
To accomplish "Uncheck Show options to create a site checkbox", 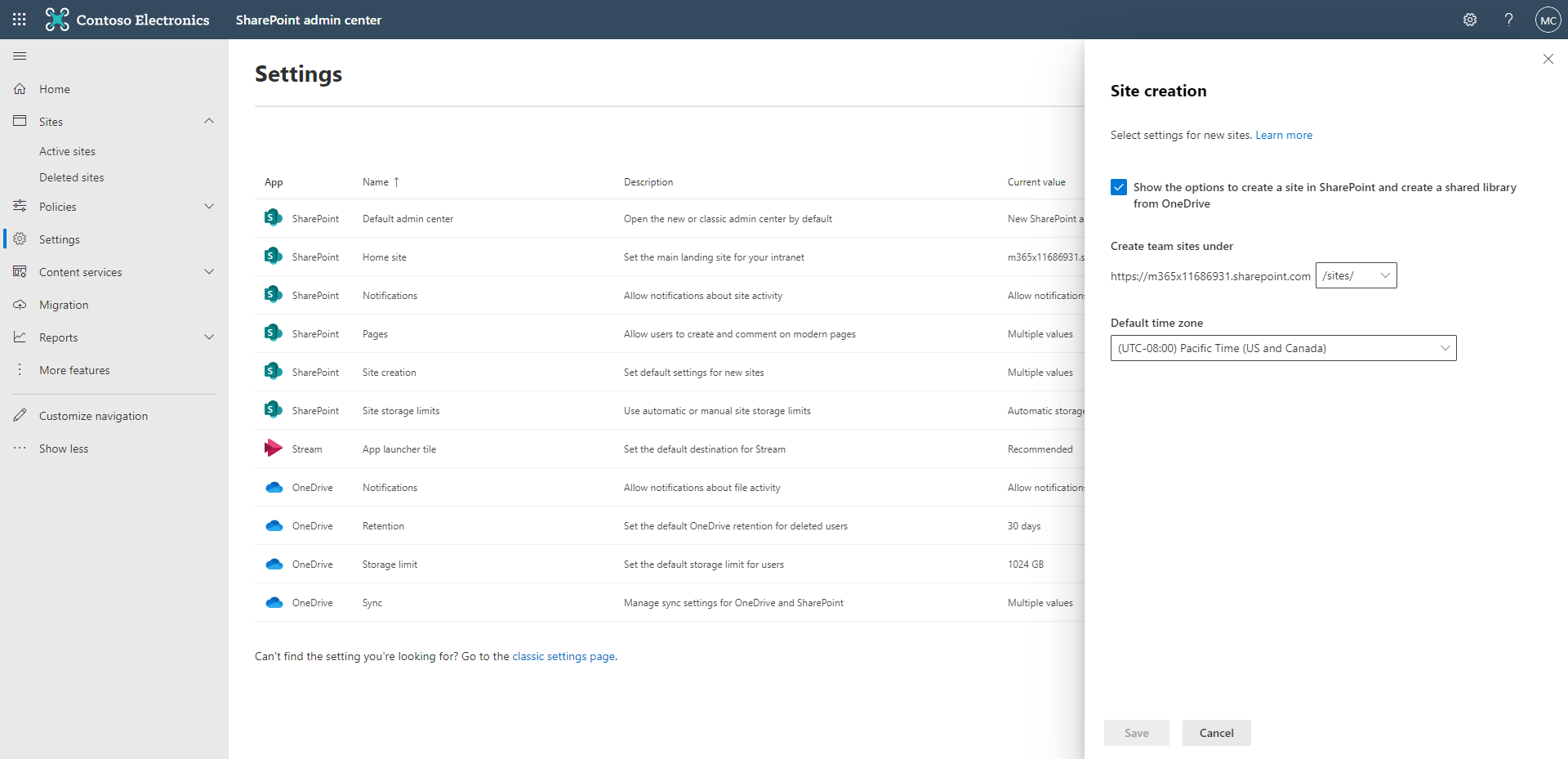I will click(1119, 187).
